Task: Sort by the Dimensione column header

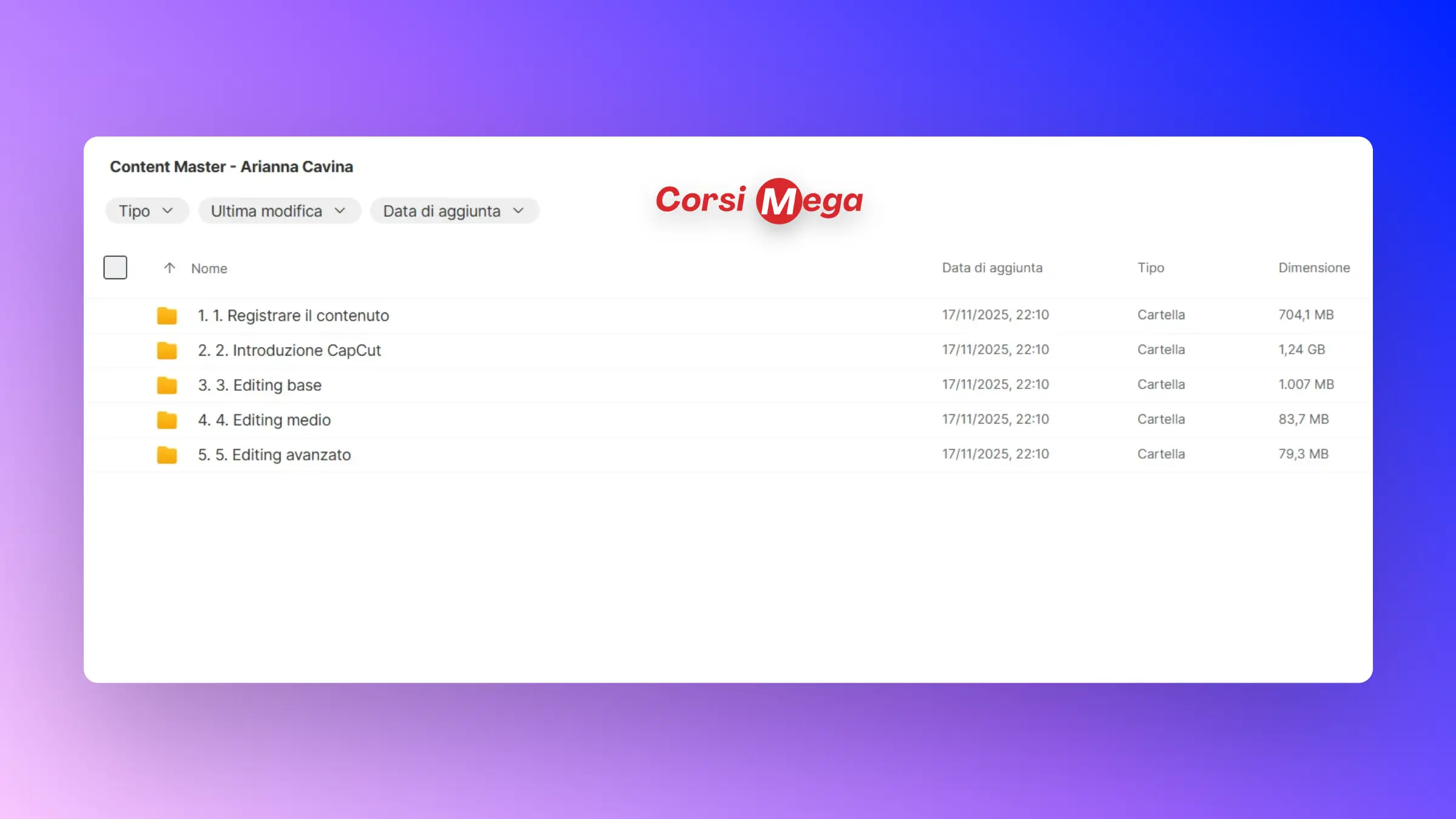Action: pyautogui.click(x=1313, y=268)
